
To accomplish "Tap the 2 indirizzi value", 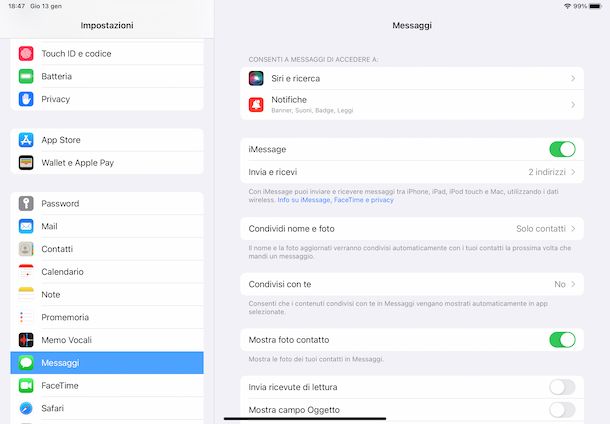I will 547,172.
